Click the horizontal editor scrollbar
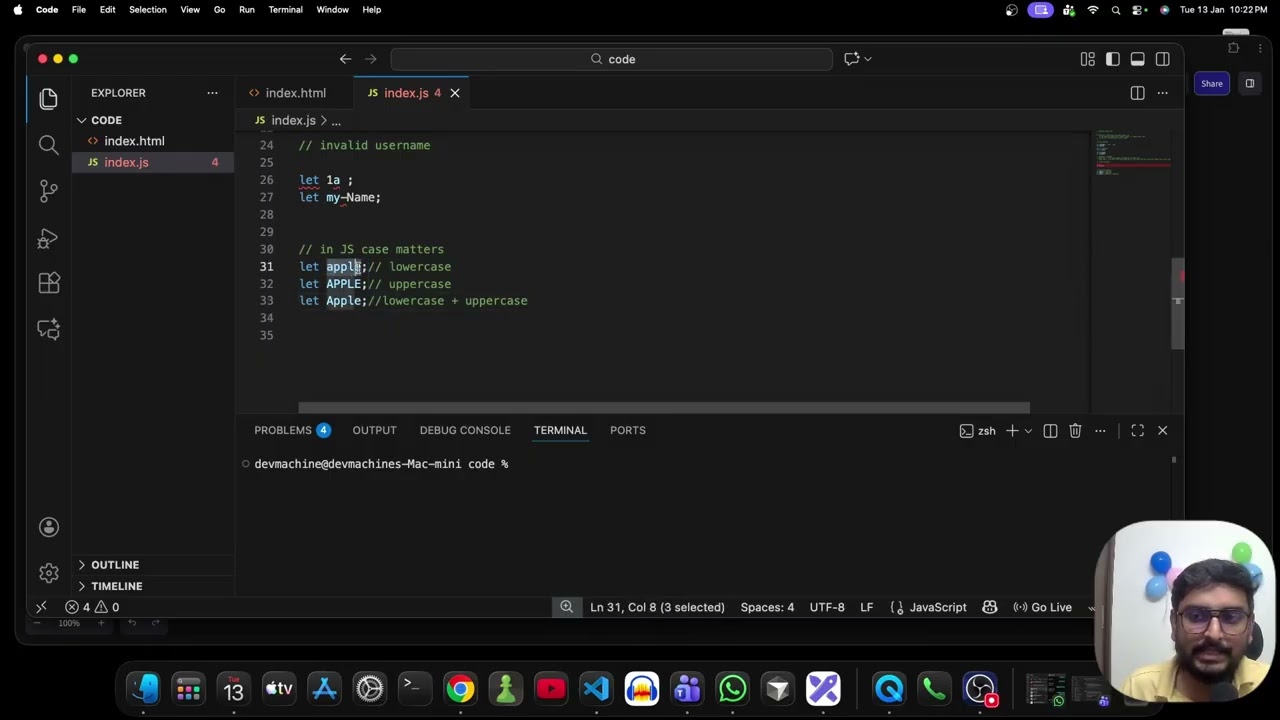The image size is (1280, 720). pos(664,408)
